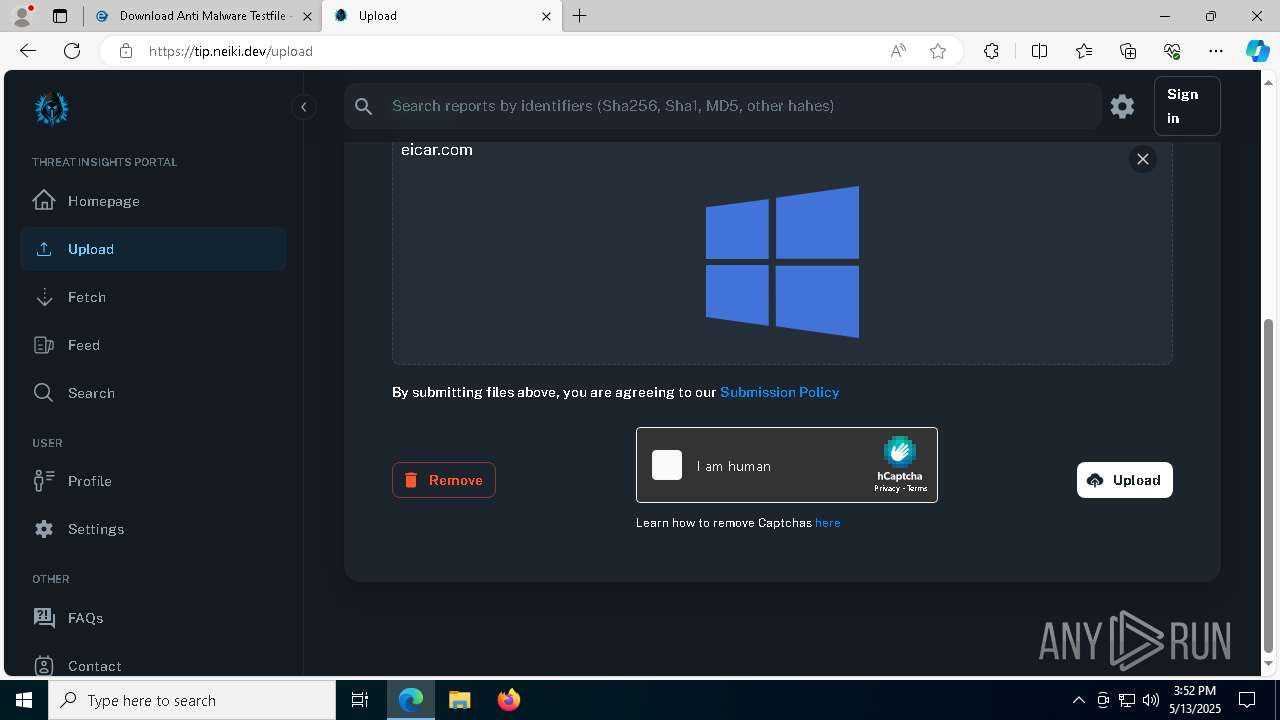Click the Edge taskbar icon
This screenshot has height=720, width=1280.
[x=411, y=700]
